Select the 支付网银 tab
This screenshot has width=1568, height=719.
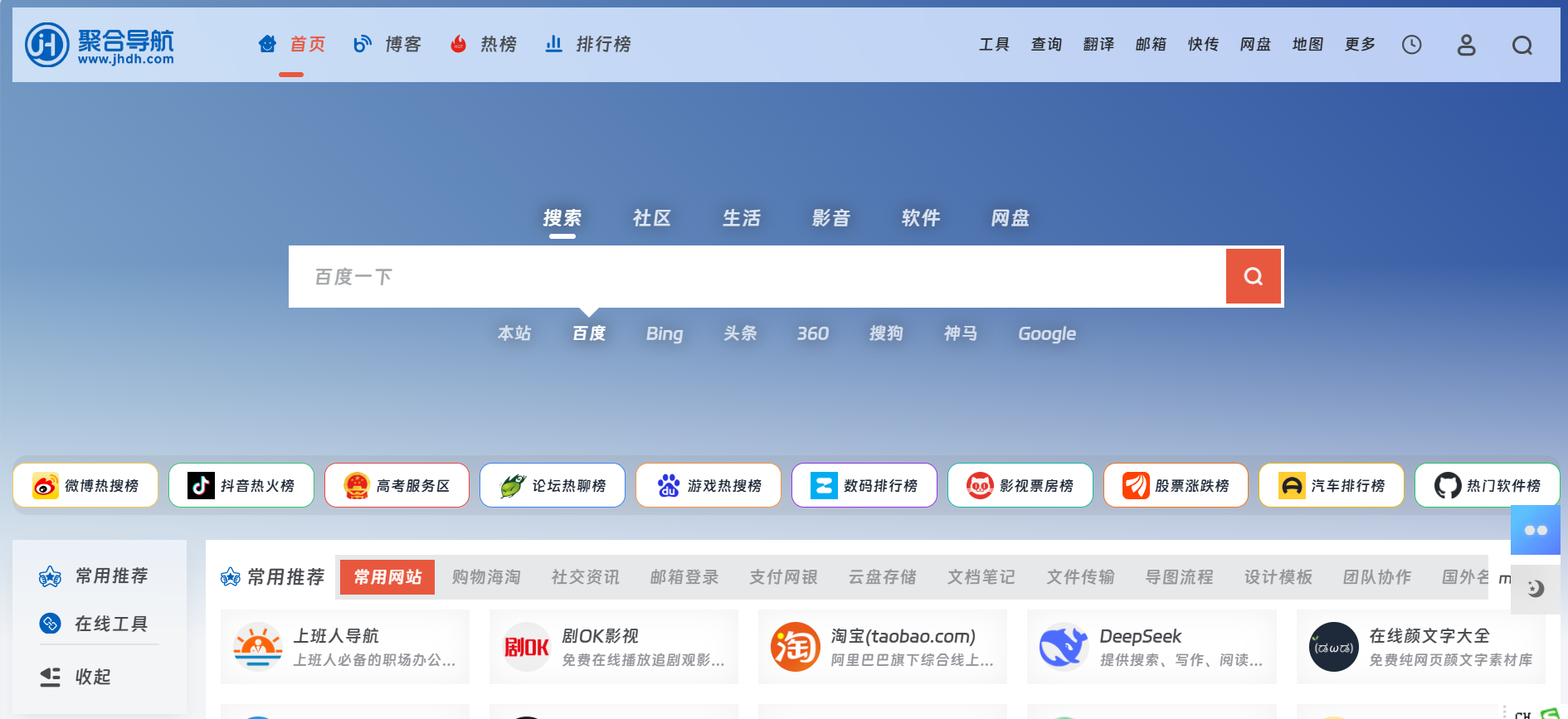coord(783,576)
